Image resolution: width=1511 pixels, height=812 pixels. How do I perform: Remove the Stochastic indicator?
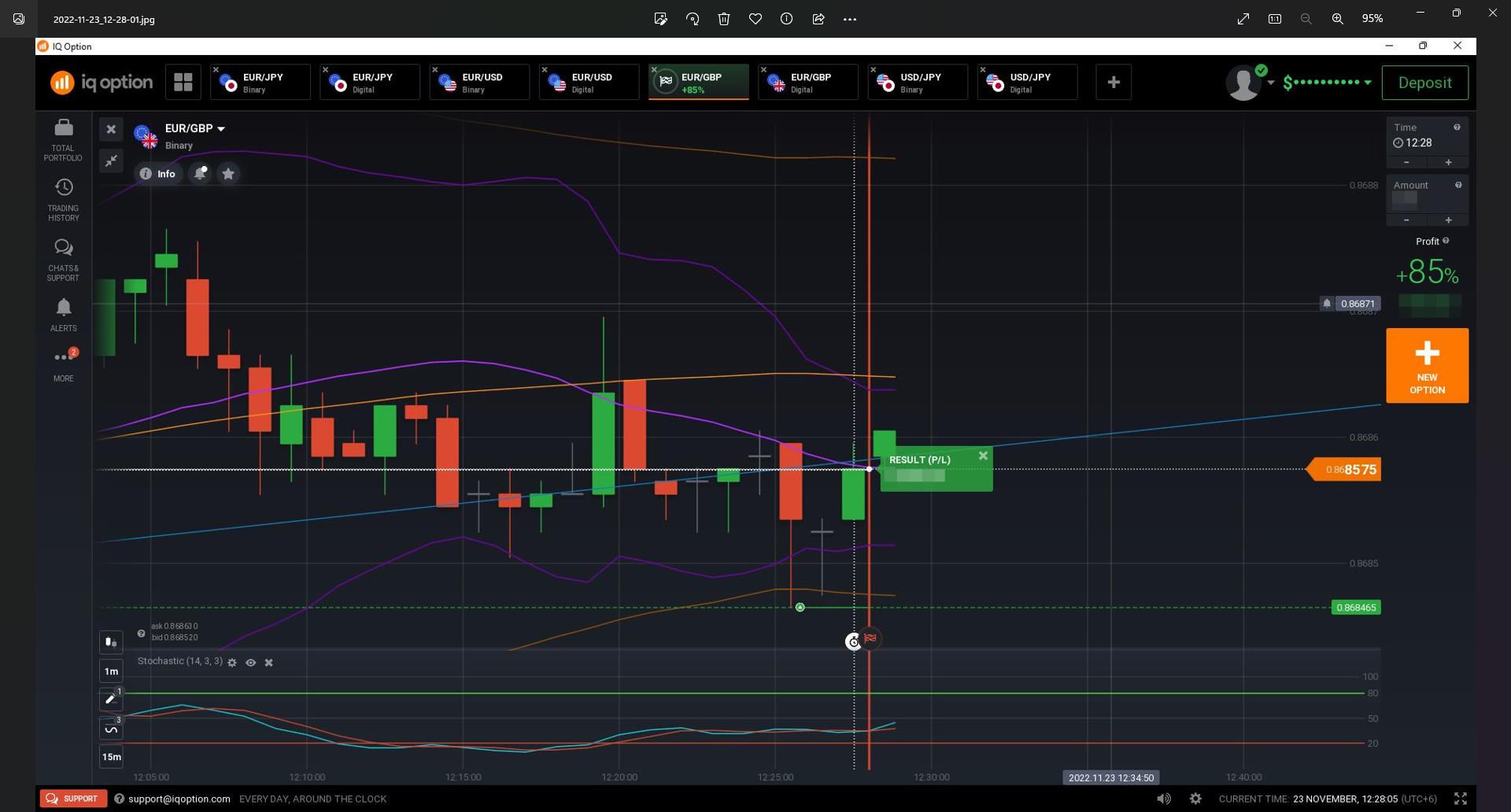tap(268, 663)
